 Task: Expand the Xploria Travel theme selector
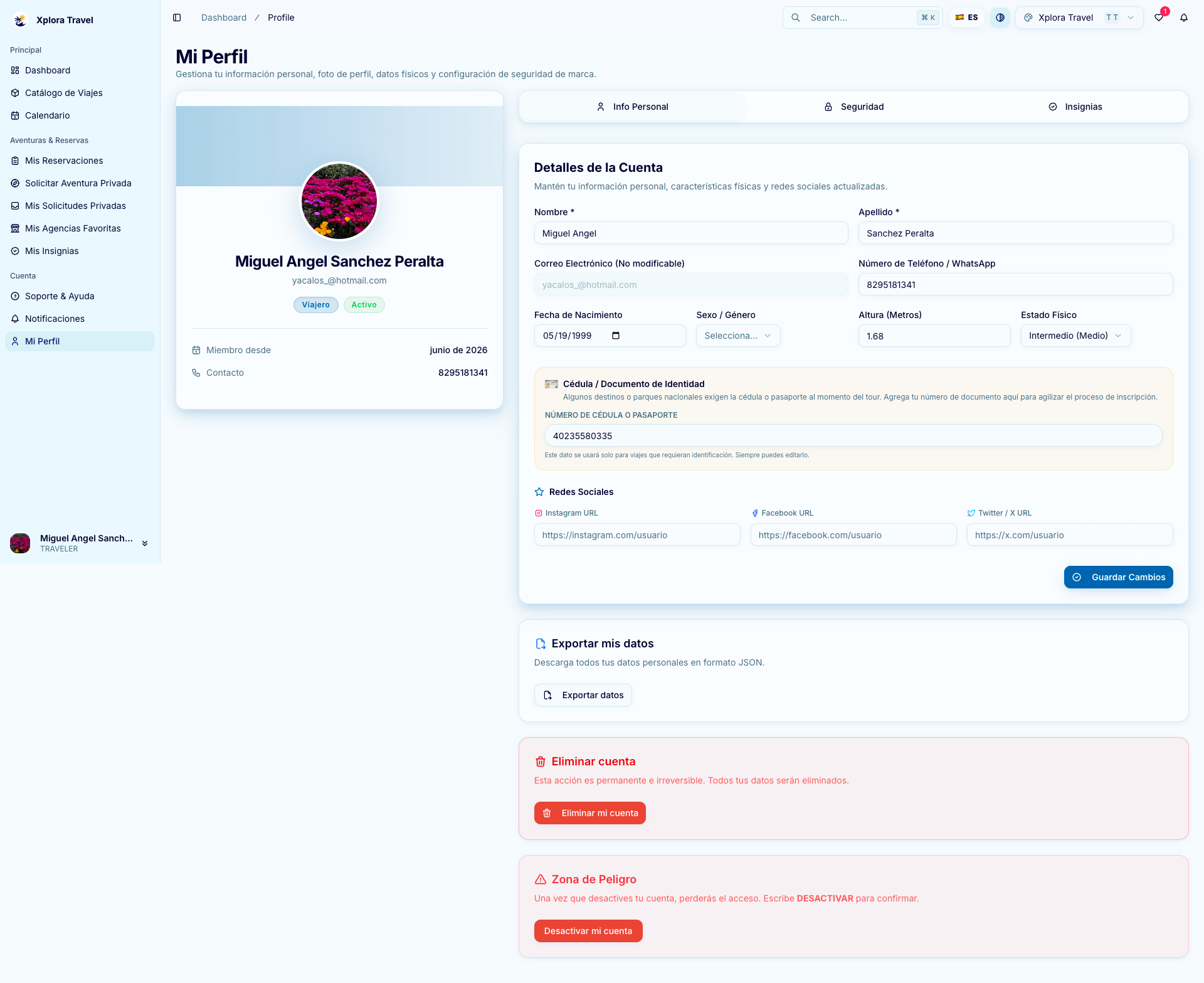click(1079, 18)
